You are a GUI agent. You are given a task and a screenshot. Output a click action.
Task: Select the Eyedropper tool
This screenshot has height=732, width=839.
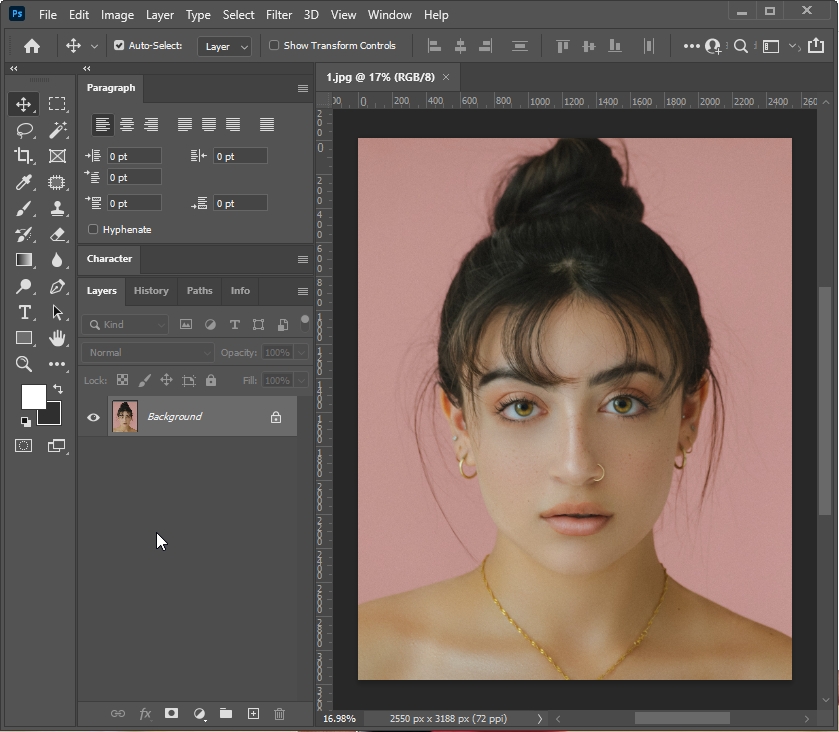click(24, 182)
